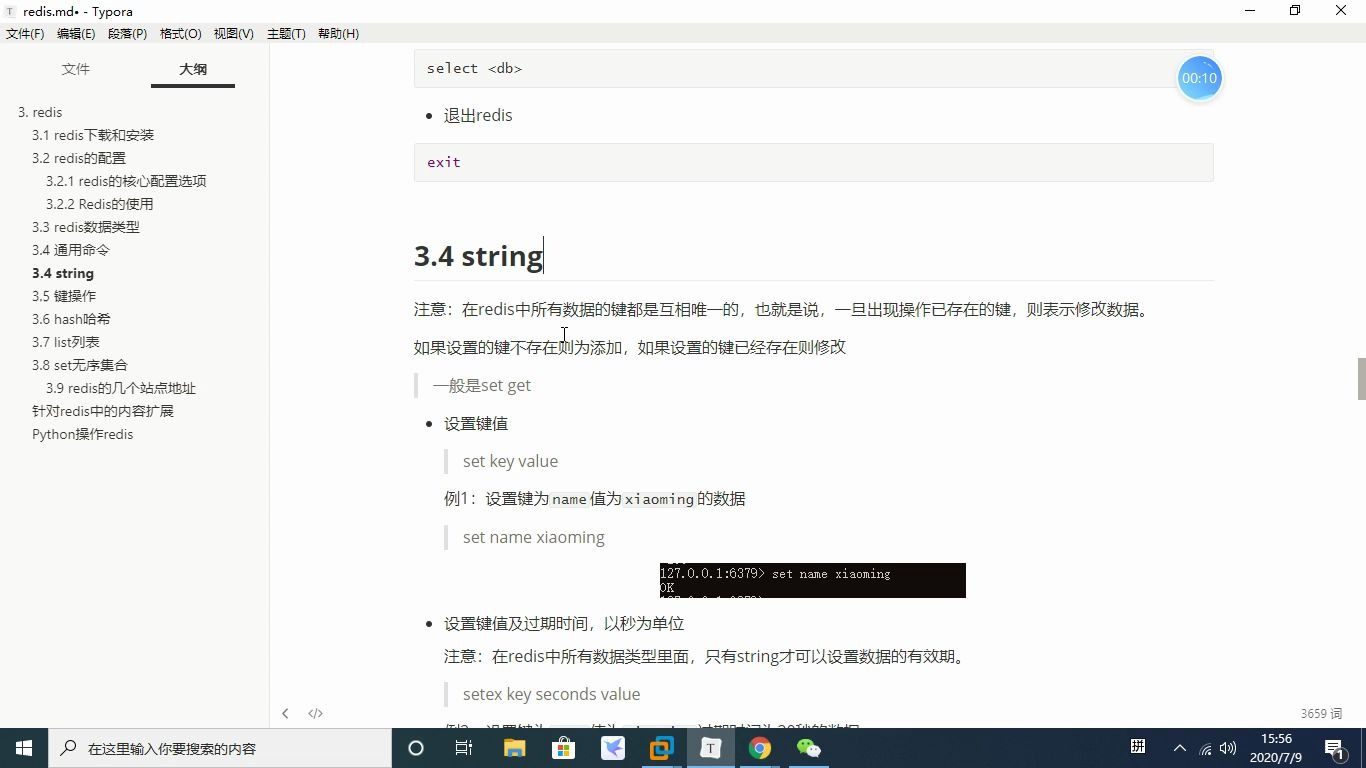Click the 一般是set get quote
This screenshot has width=1366, height=768.
482,385
